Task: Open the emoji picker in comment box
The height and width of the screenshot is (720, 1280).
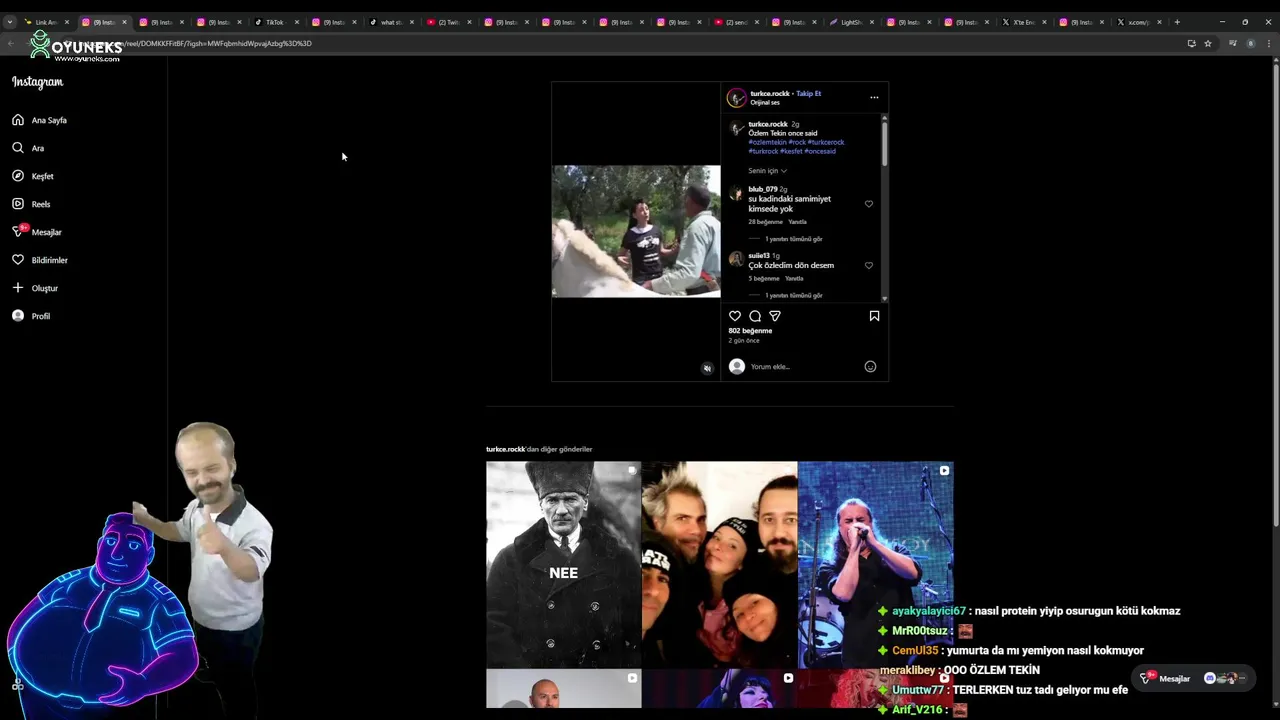Action: (x=870, y=366)
